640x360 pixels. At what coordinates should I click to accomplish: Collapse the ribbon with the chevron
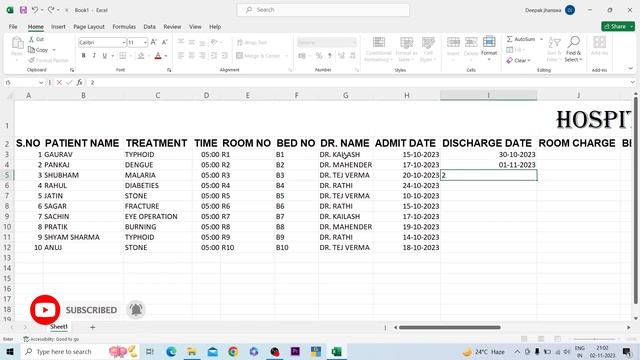click(630, 69)
